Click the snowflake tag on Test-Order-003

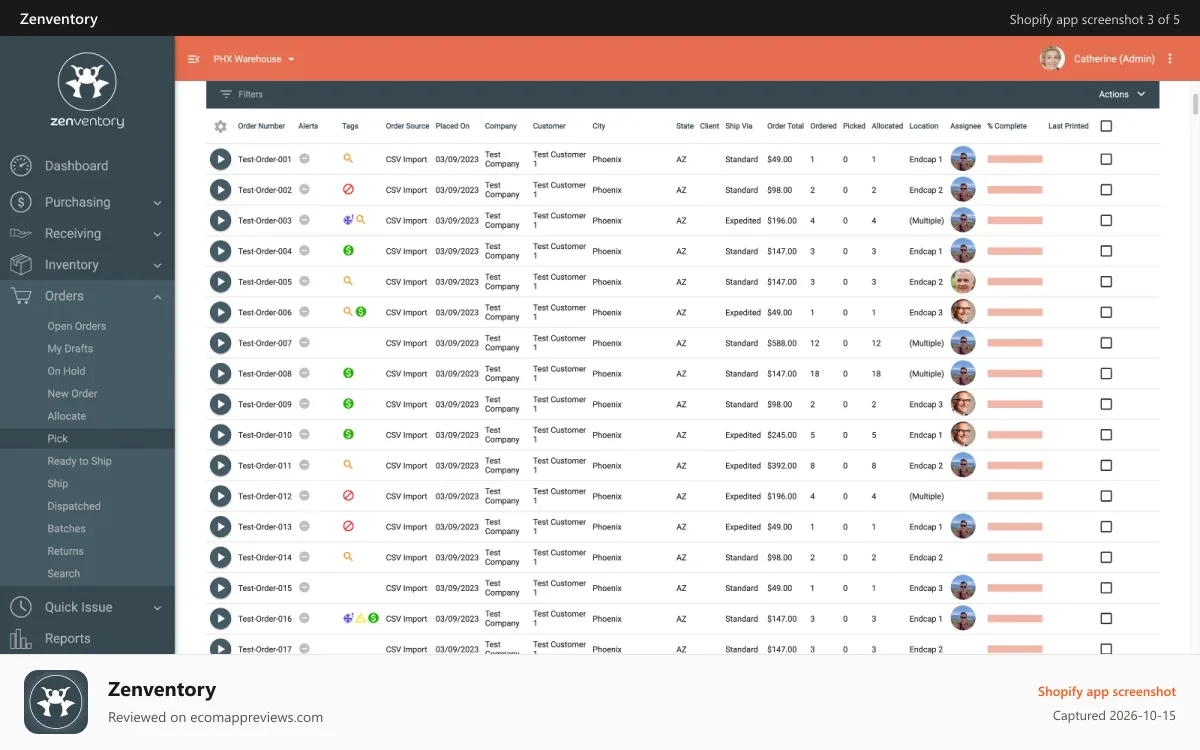pos(348,220)
